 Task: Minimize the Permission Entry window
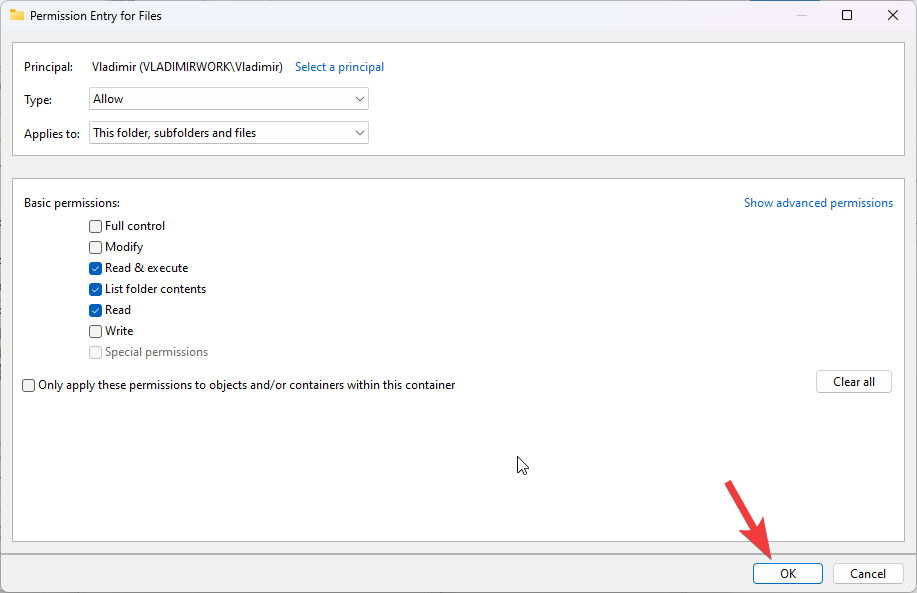(x=801, y=16)
